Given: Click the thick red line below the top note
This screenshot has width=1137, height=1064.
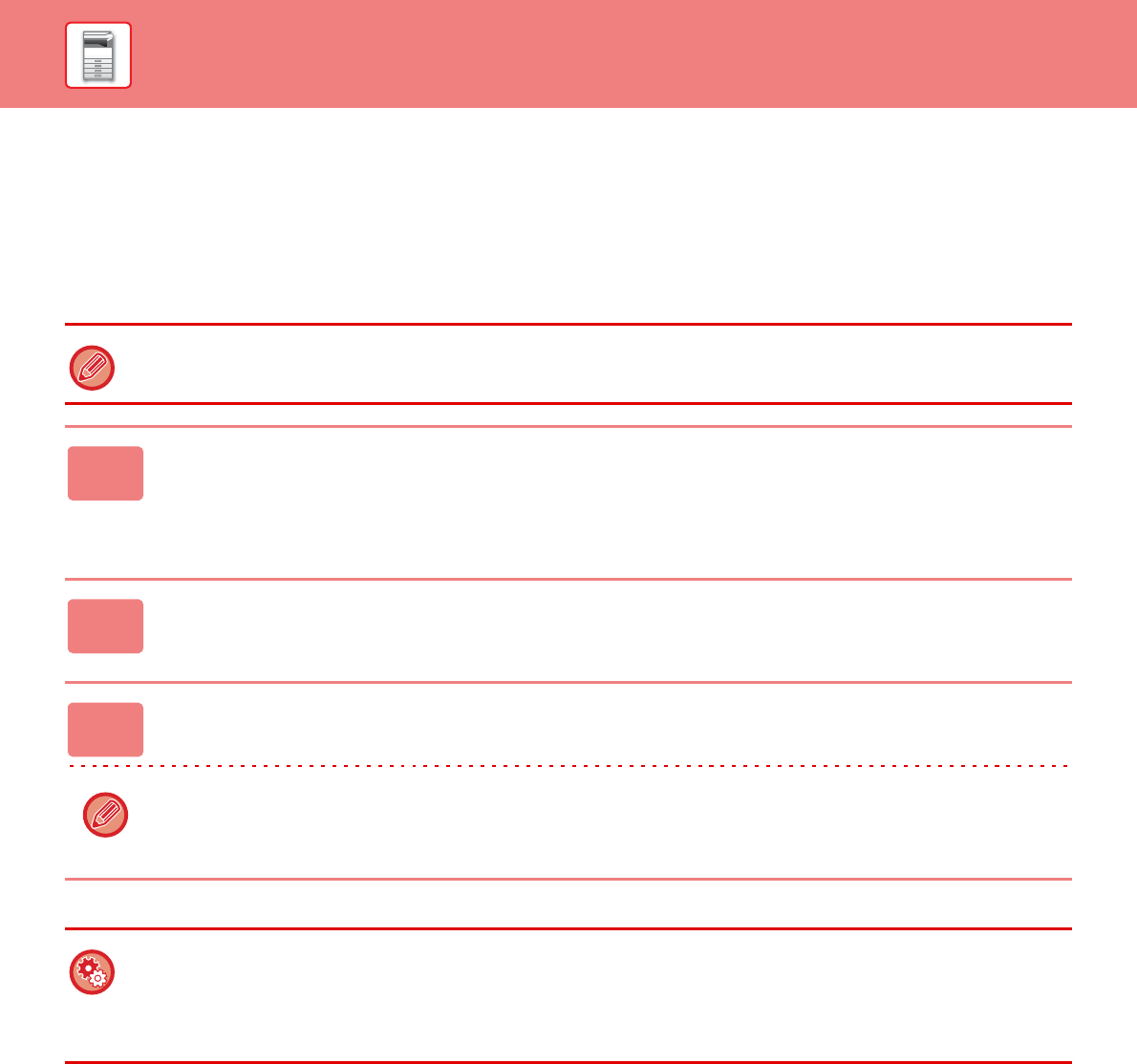Looking at the screenshot, I should (x=568, y=404).
